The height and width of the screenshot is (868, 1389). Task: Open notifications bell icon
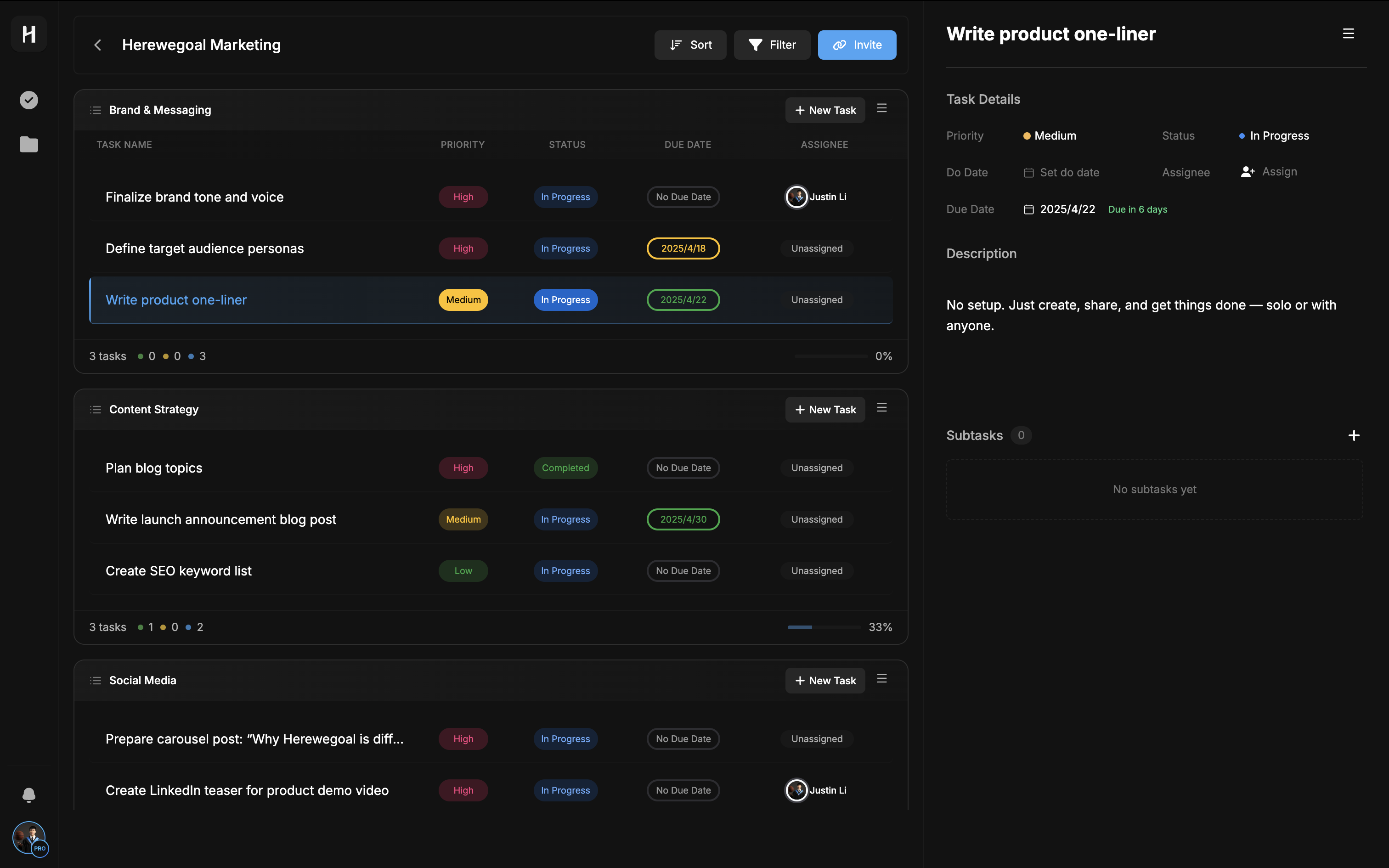point(28,795)
